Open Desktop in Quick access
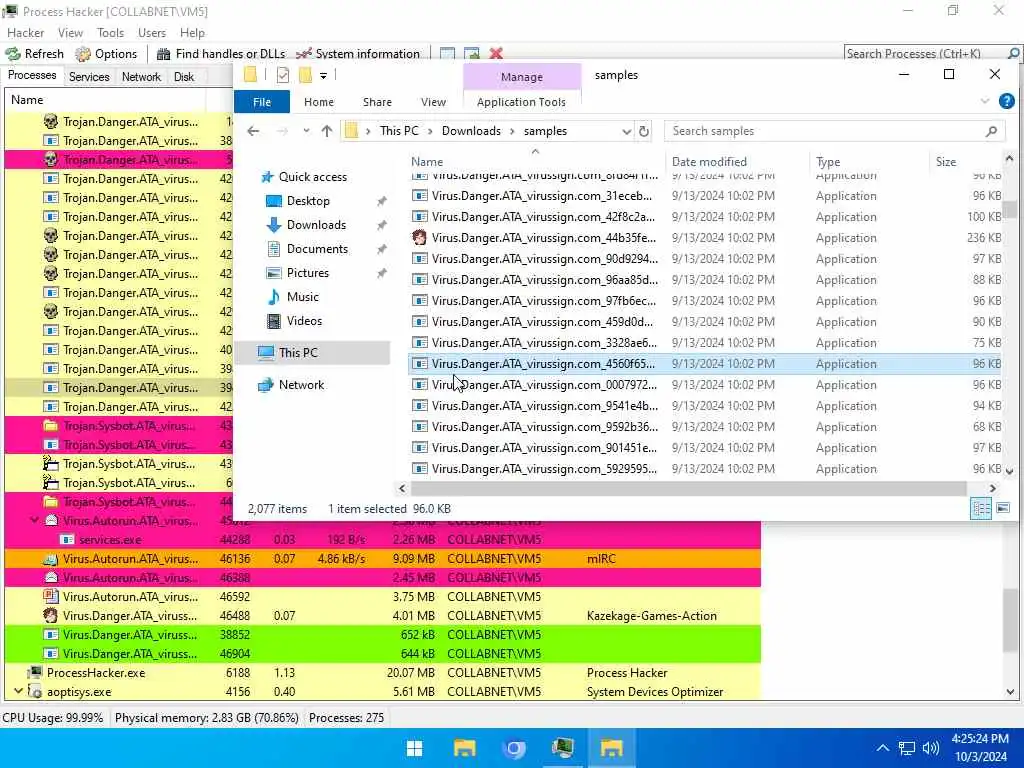The image size is (1024, 768). pyautogui.click(x=308, y=201)
